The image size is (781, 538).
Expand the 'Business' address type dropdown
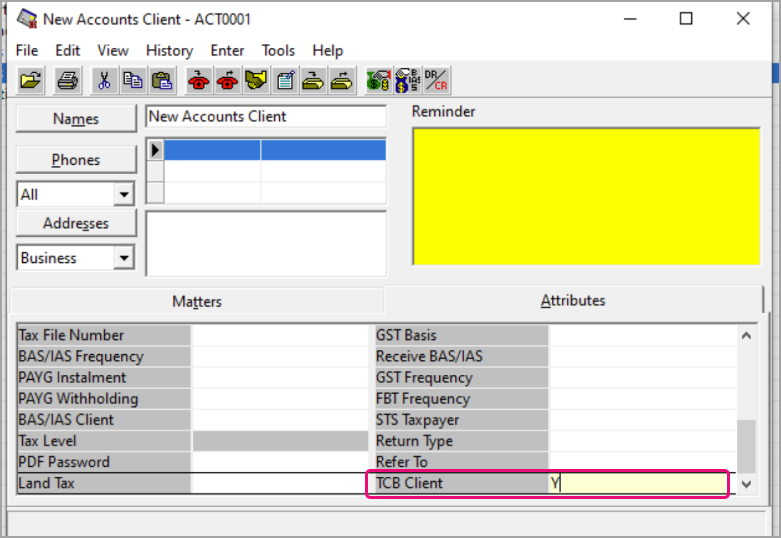pyautogui.click(x=124, y=258)
